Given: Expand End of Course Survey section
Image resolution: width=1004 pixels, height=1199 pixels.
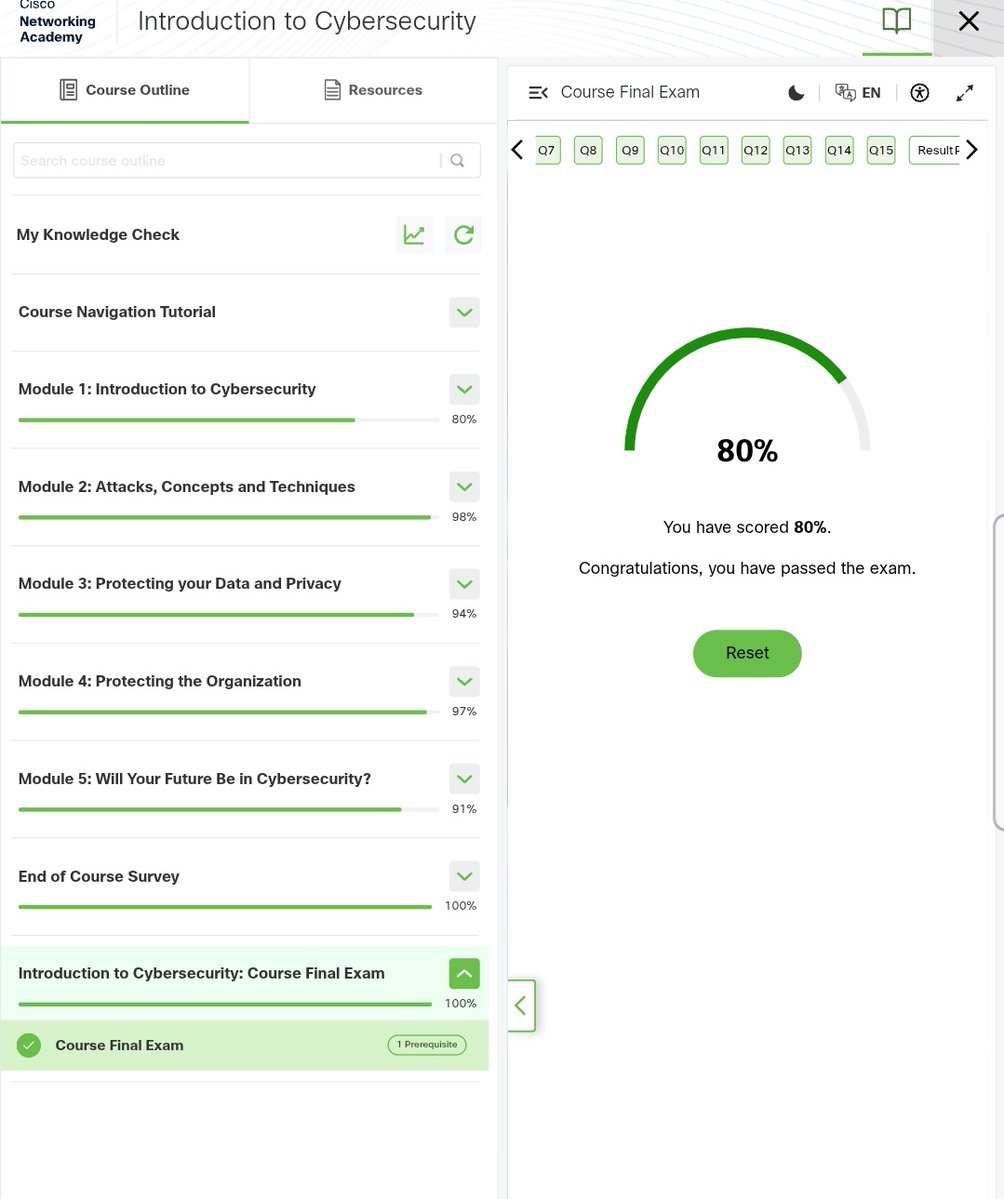Looking at the screenshot, I should point(464,876).
